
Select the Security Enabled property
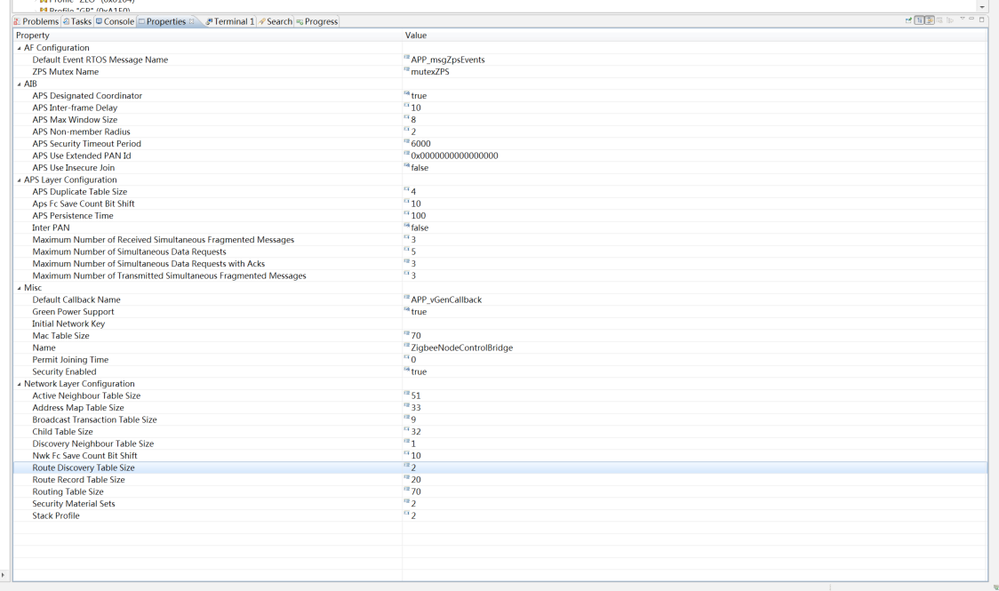click(64, 372)
